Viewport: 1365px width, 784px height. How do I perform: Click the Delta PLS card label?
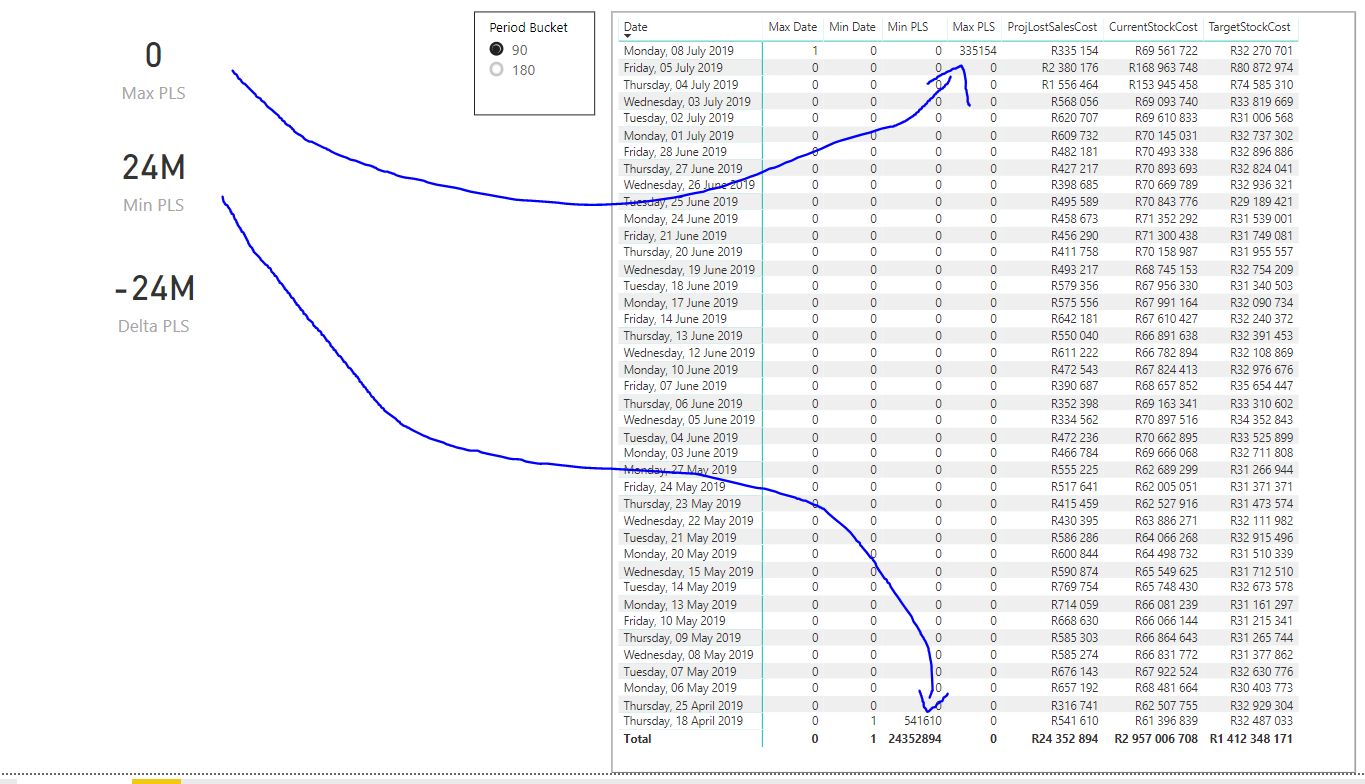click(x=153, y=326)
